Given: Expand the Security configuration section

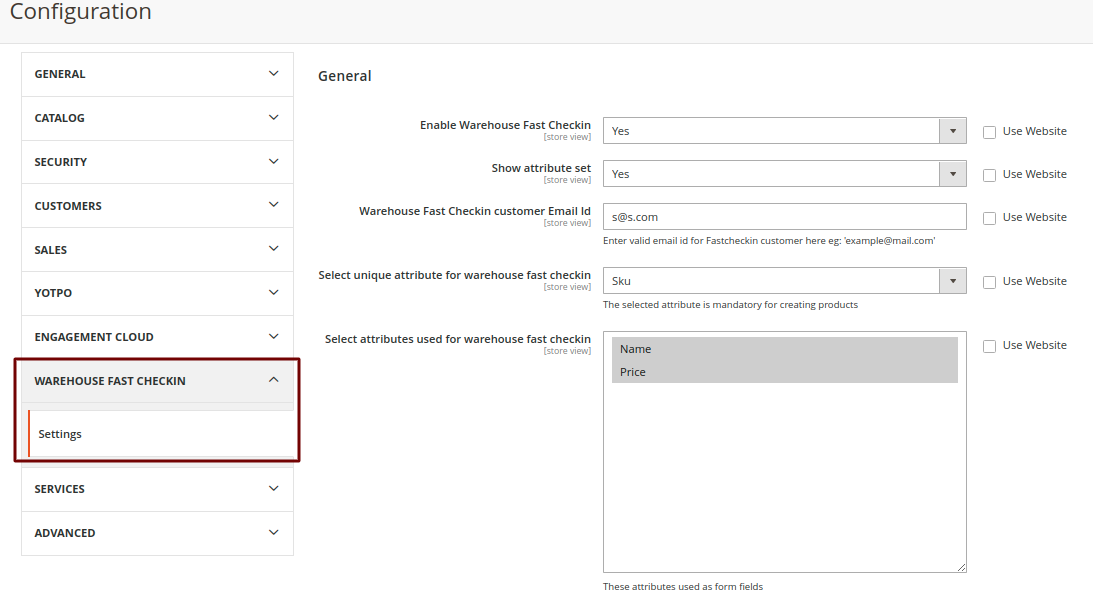Looking at the screenshot, I should [x=157, y=162].
